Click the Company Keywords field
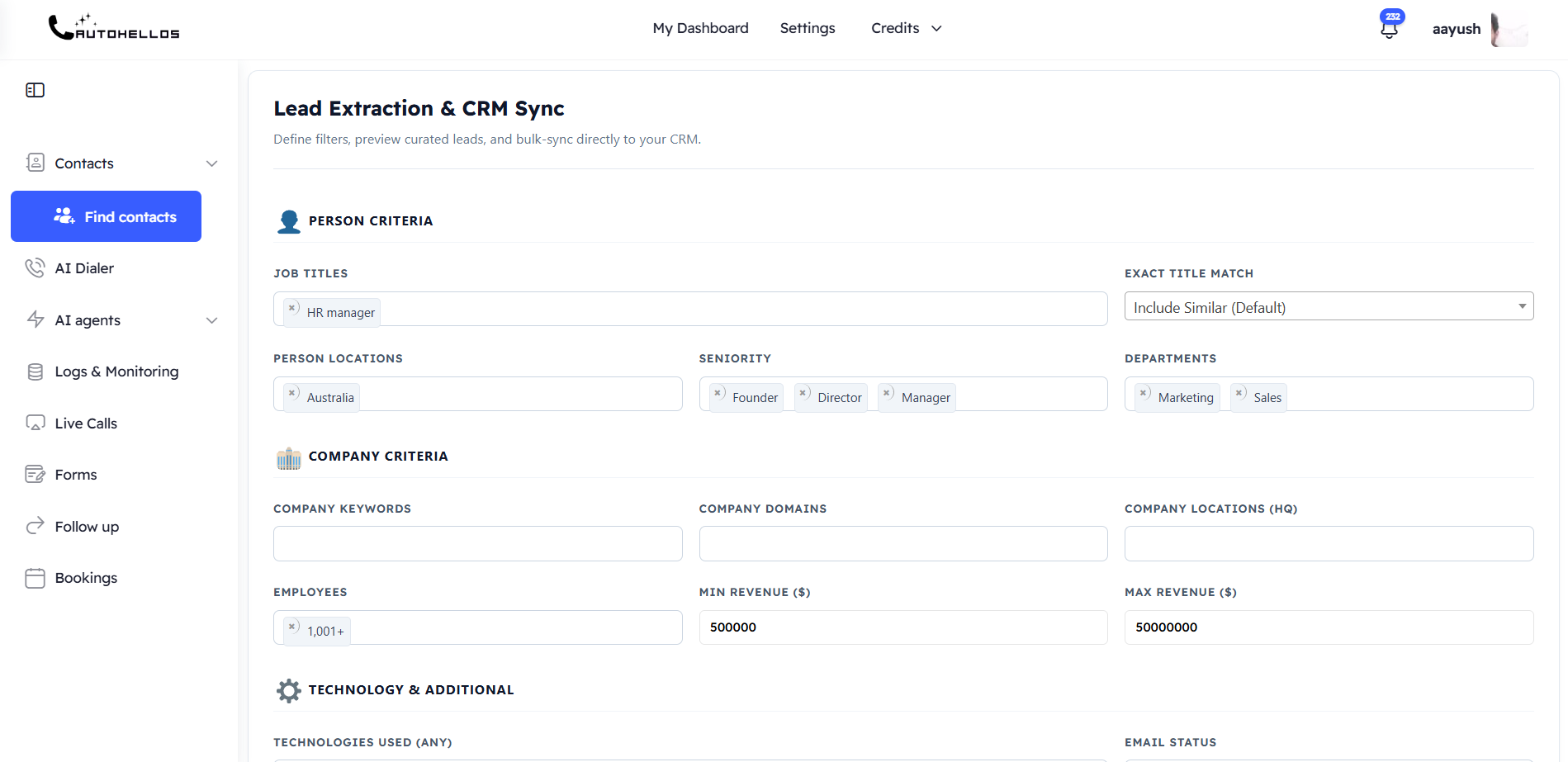The image size is (1568, 762). [x=478, y=543]
